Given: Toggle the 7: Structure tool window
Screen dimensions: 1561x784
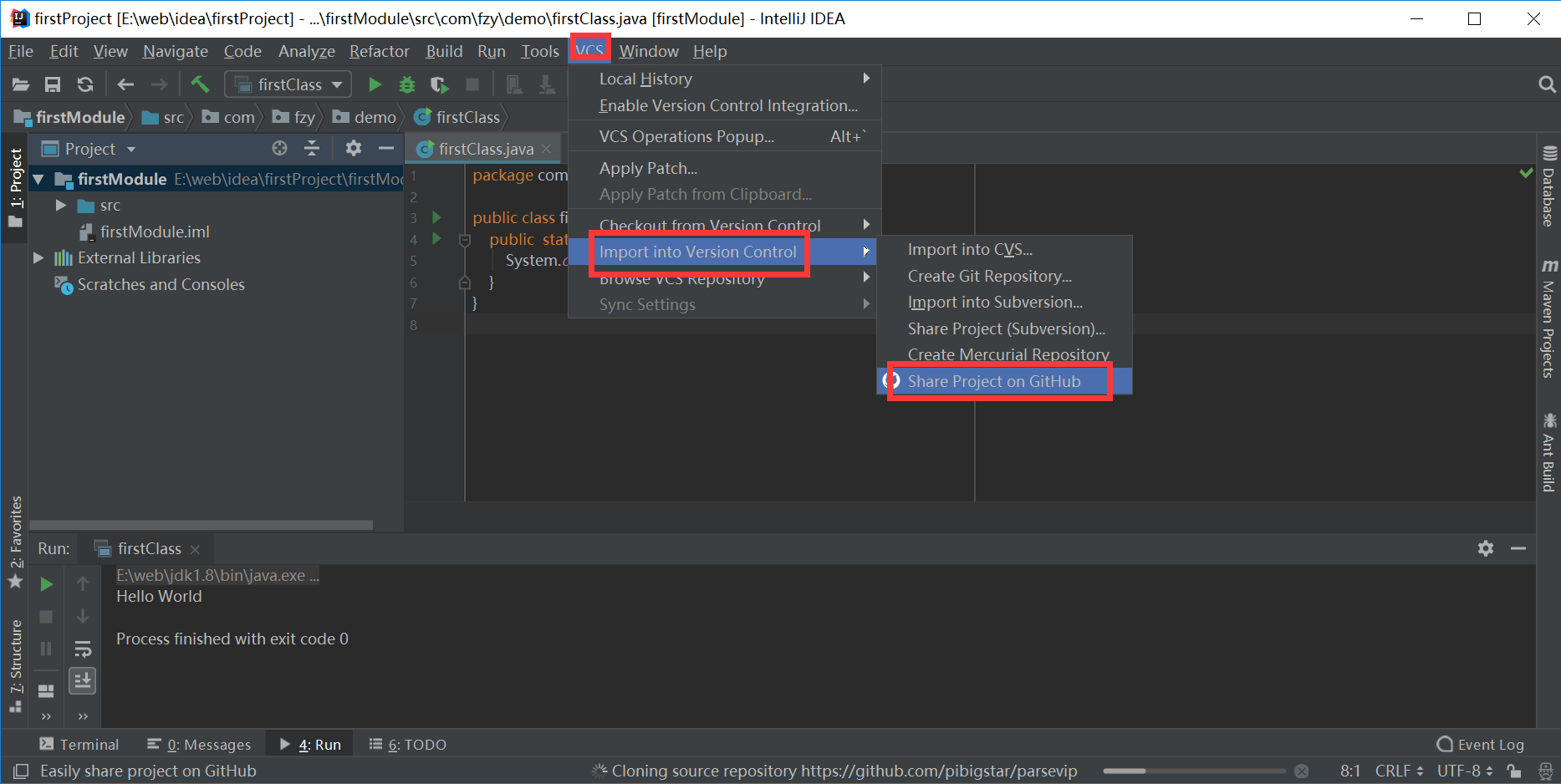Looking at the screenshot, I should [x=15, y=666].
